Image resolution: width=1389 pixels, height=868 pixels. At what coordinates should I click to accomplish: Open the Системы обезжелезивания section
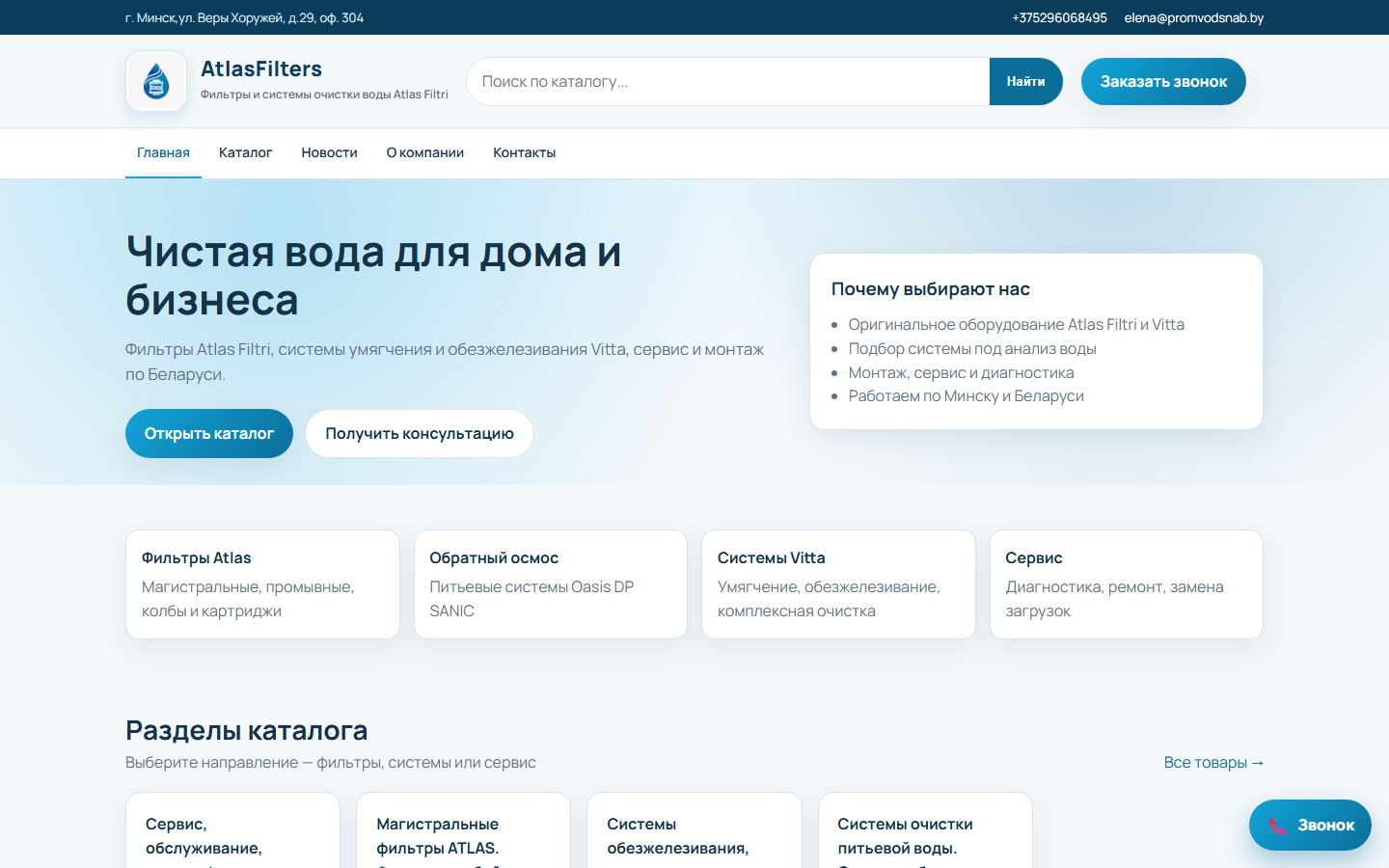point(694,831)
